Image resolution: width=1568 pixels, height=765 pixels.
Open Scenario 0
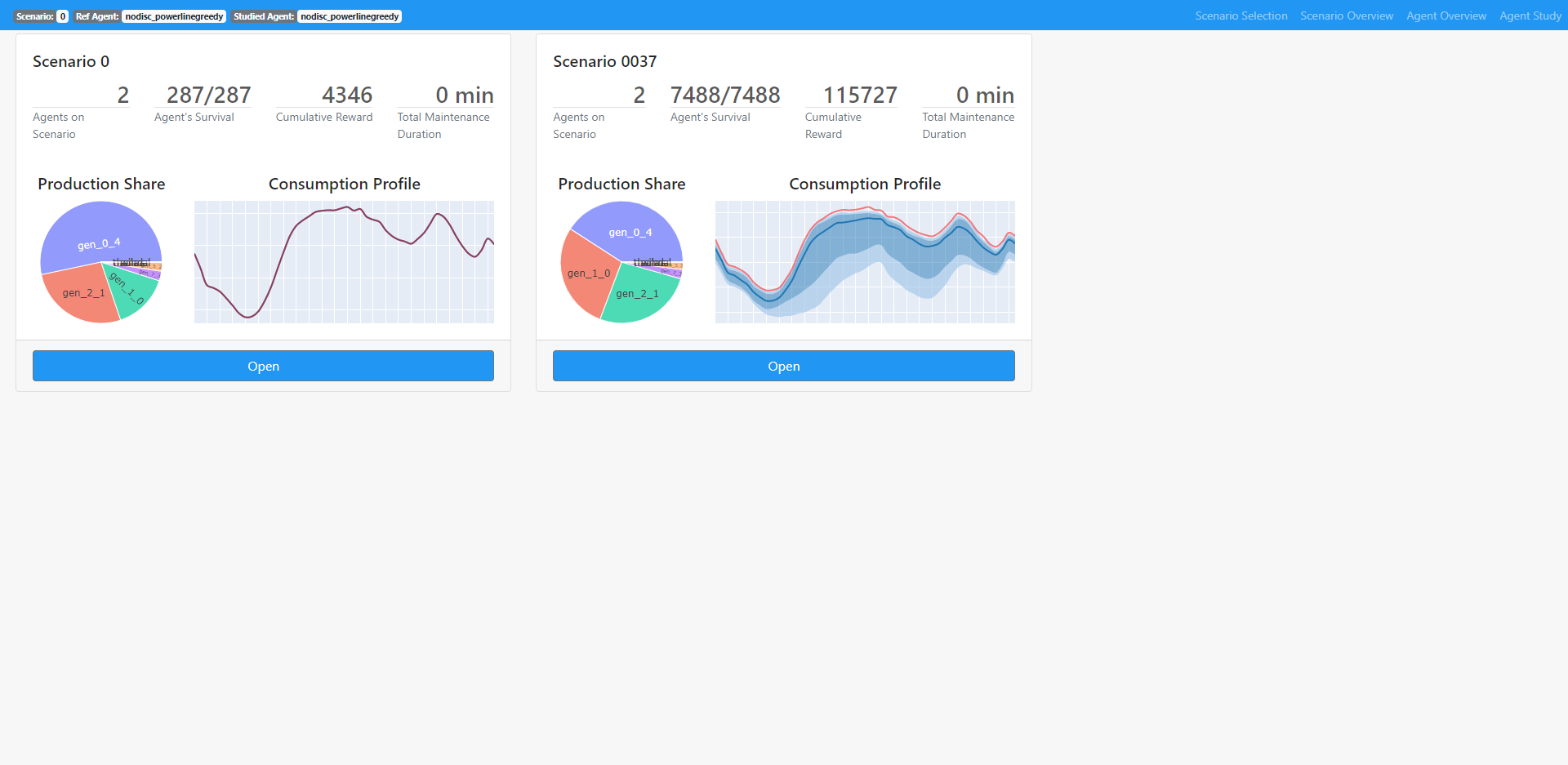point(263,366)
